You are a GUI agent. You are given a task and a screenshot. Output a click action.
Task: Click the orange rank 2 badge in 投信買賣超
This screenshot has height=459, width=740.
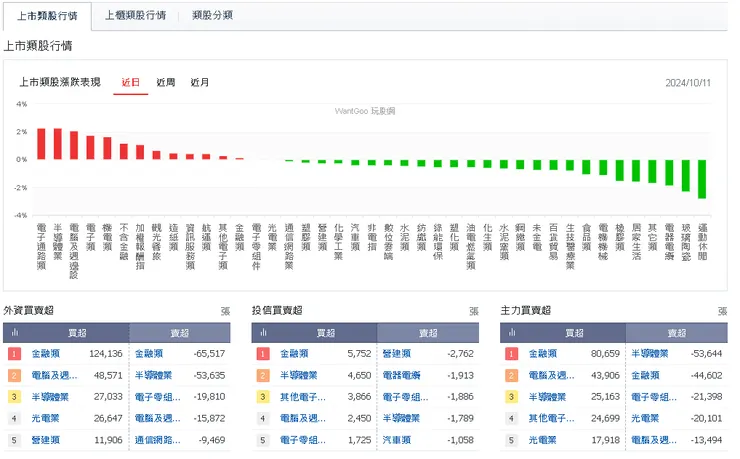coord(263,376)
